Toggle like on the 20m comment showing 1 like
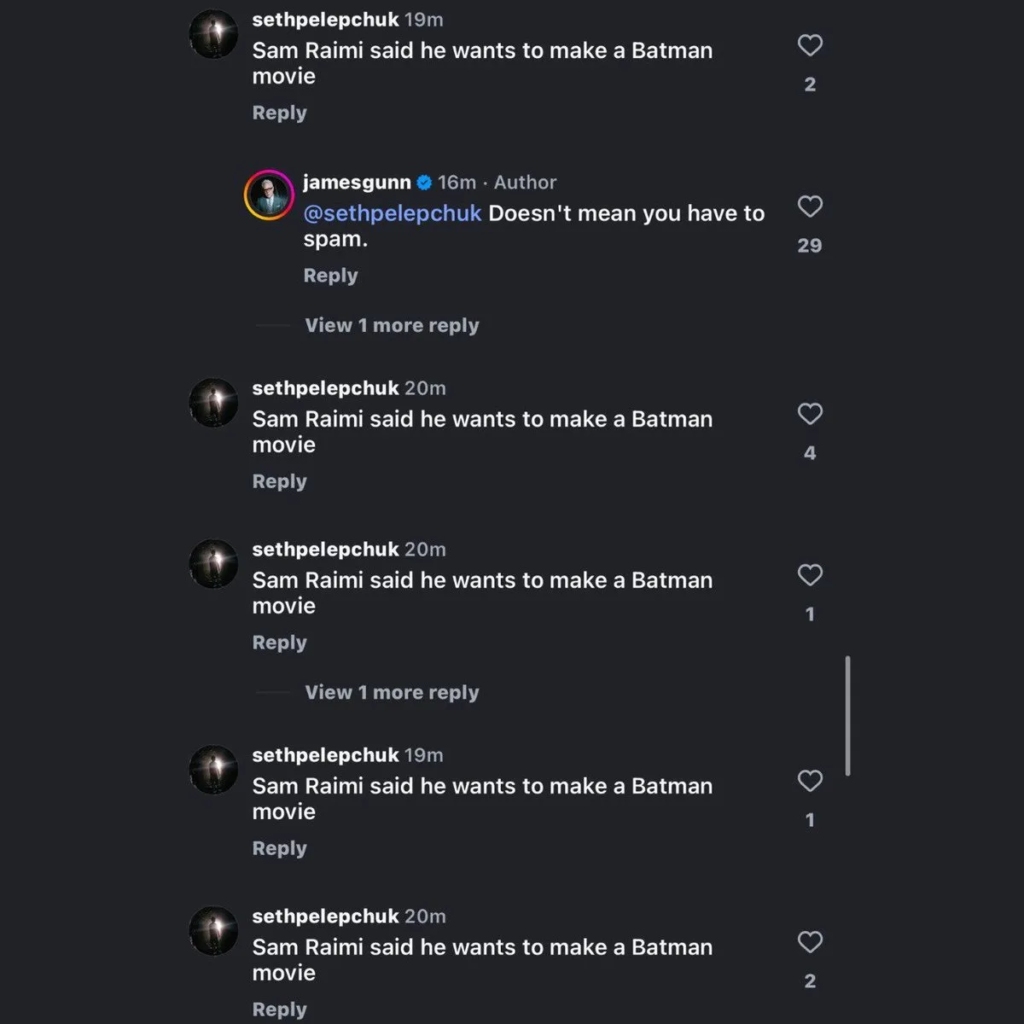This screenshot has height=1024, width=1024. coord(810,575)
